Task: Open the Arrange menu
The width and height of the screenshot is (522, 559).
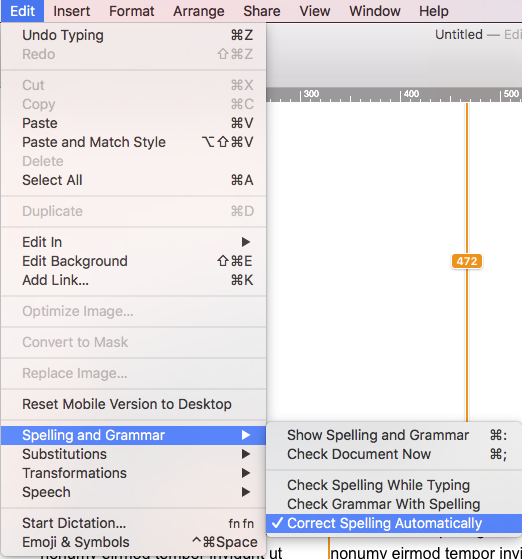Action: pos(199,11)
